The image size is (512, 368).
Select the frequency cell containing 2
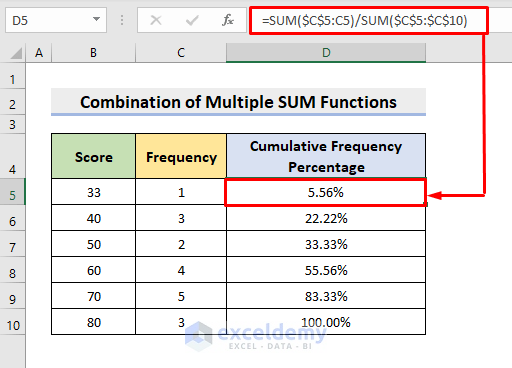[x=181, y=244]
